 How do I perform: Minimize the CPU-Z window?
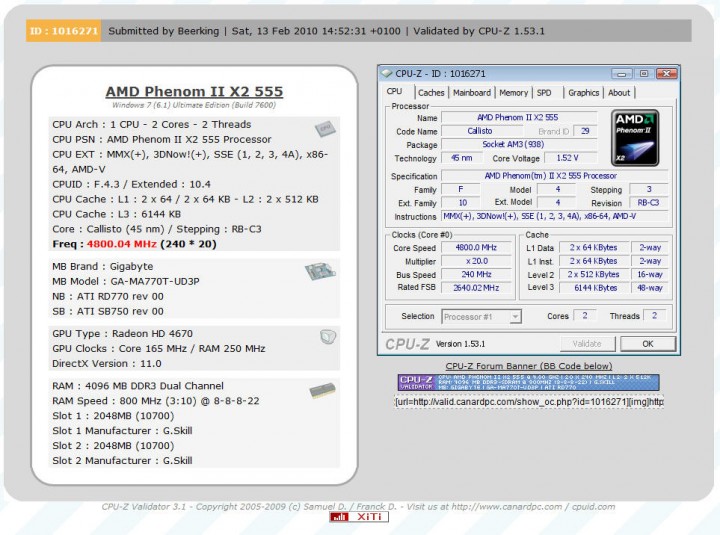coord(621,73)
